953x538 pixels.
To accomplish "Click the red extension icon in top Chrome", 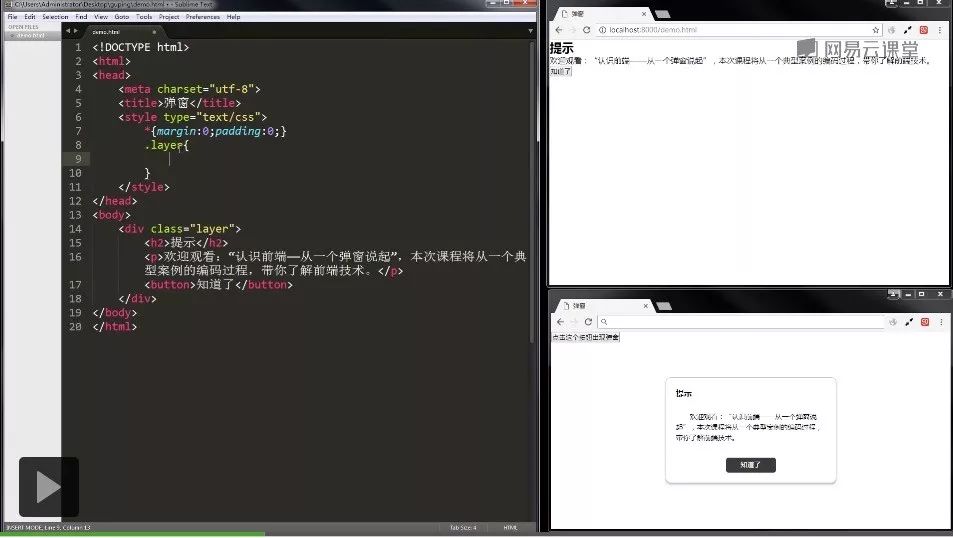I will coord(924,30).
